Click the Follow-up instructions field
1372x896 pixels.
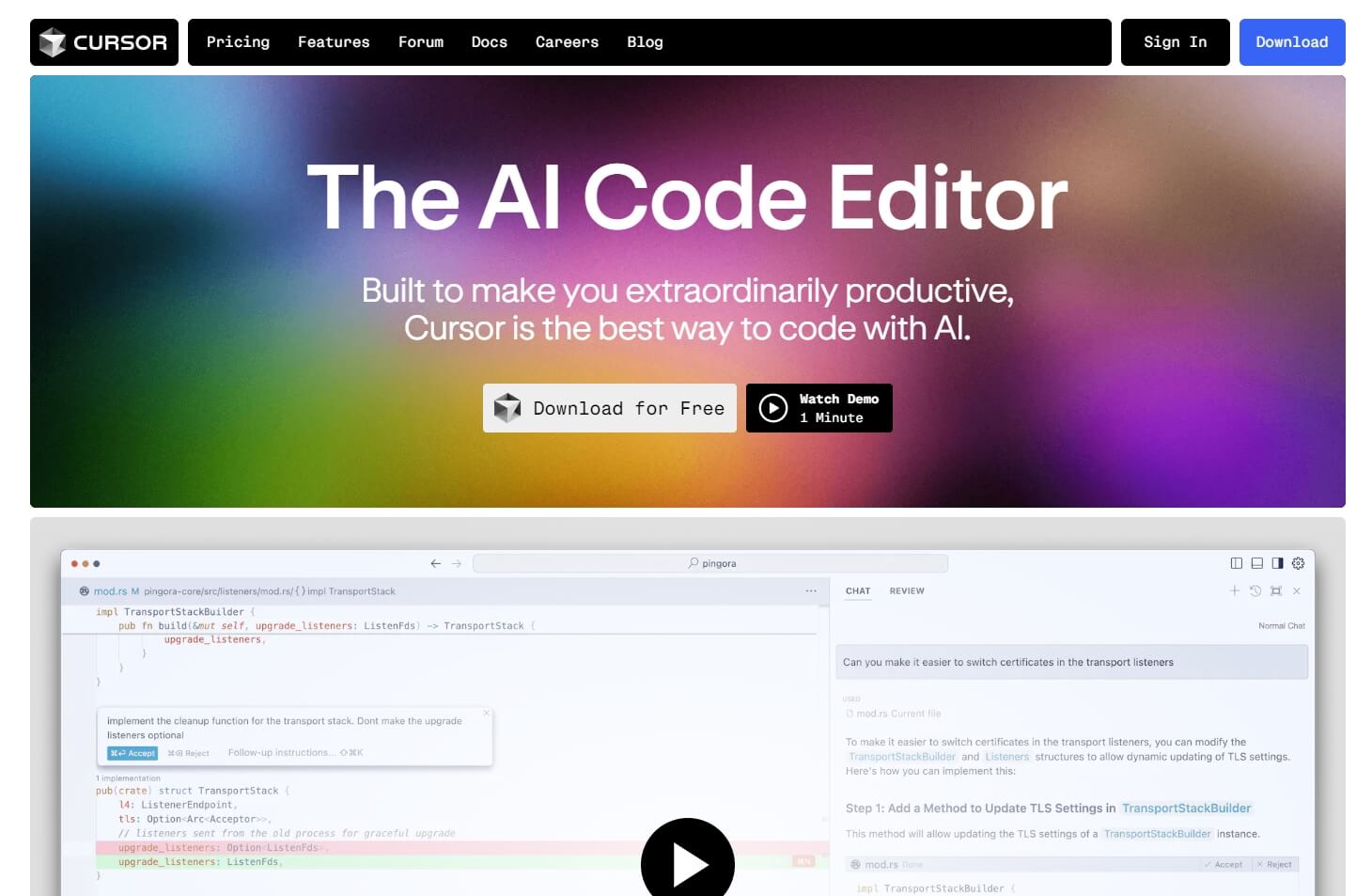tap(295, 753)
